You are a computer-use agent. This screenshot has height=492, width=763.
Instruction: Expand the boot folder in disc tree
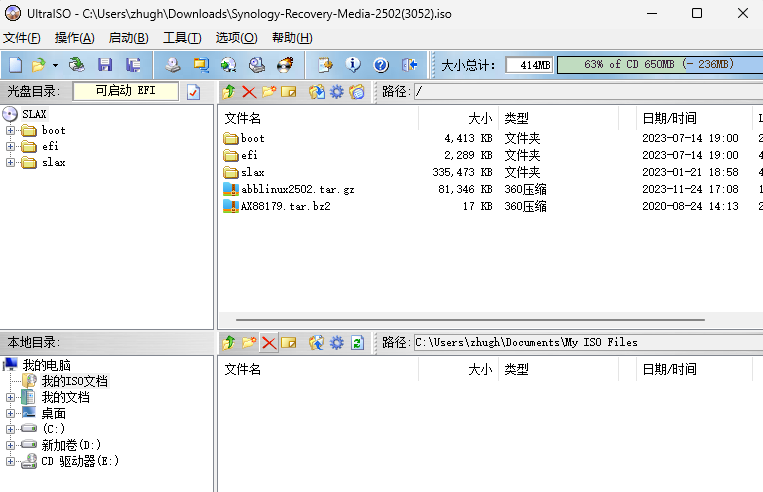(10, 130)
